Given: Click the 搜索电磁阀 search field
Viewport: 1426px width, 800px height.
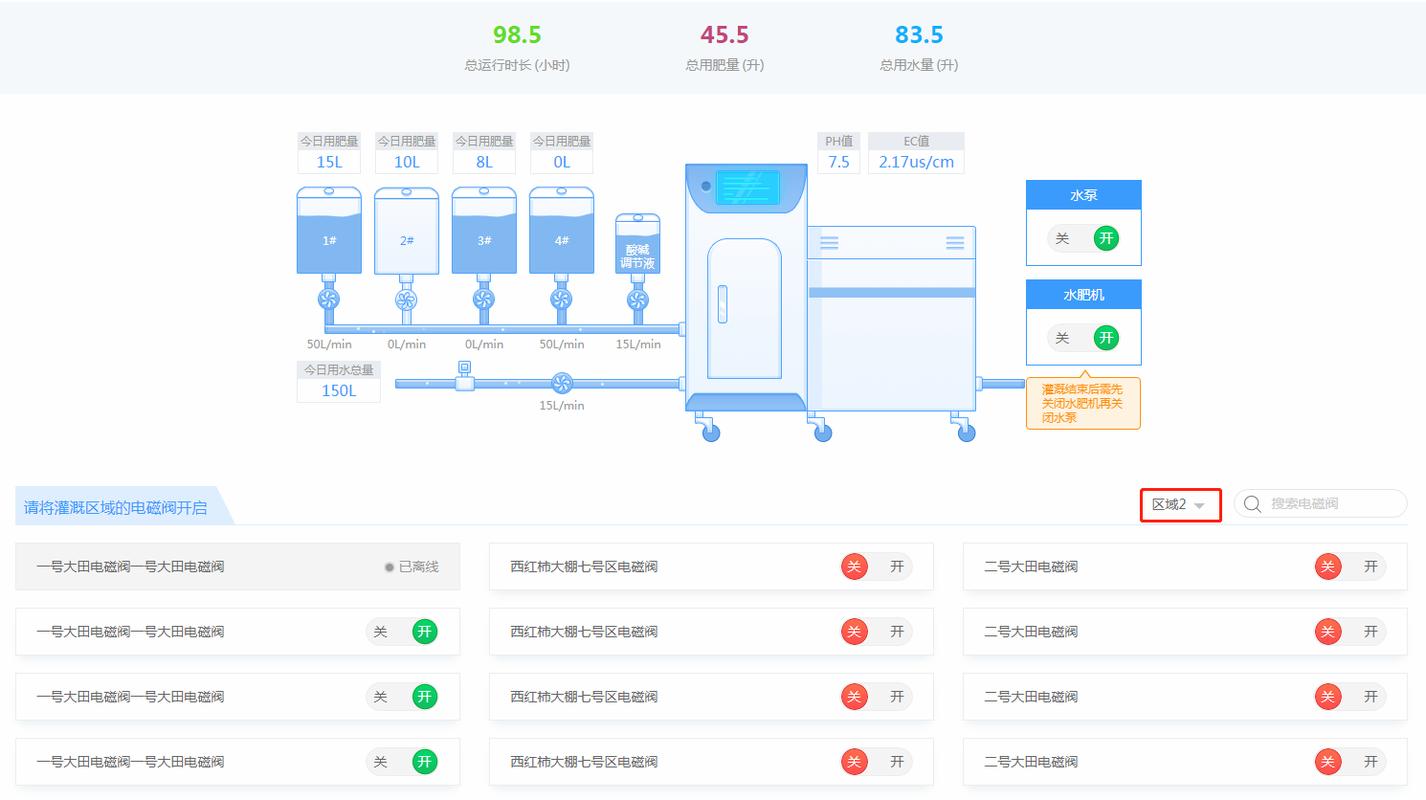Looking at the screenshot, I should [x=1320, y=503].
